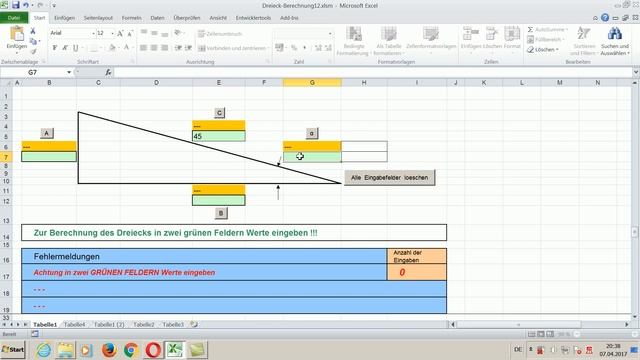The width and height of the screenshot is (640, 360).
Task: Switch to Normal view in status bar
Action: pyautogui.click(x=531, y=334)
